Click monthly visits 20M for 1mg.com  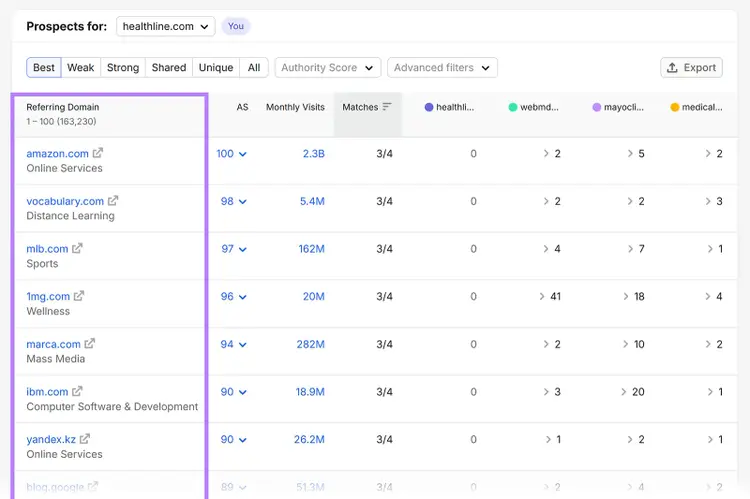(x=314, y=297)
